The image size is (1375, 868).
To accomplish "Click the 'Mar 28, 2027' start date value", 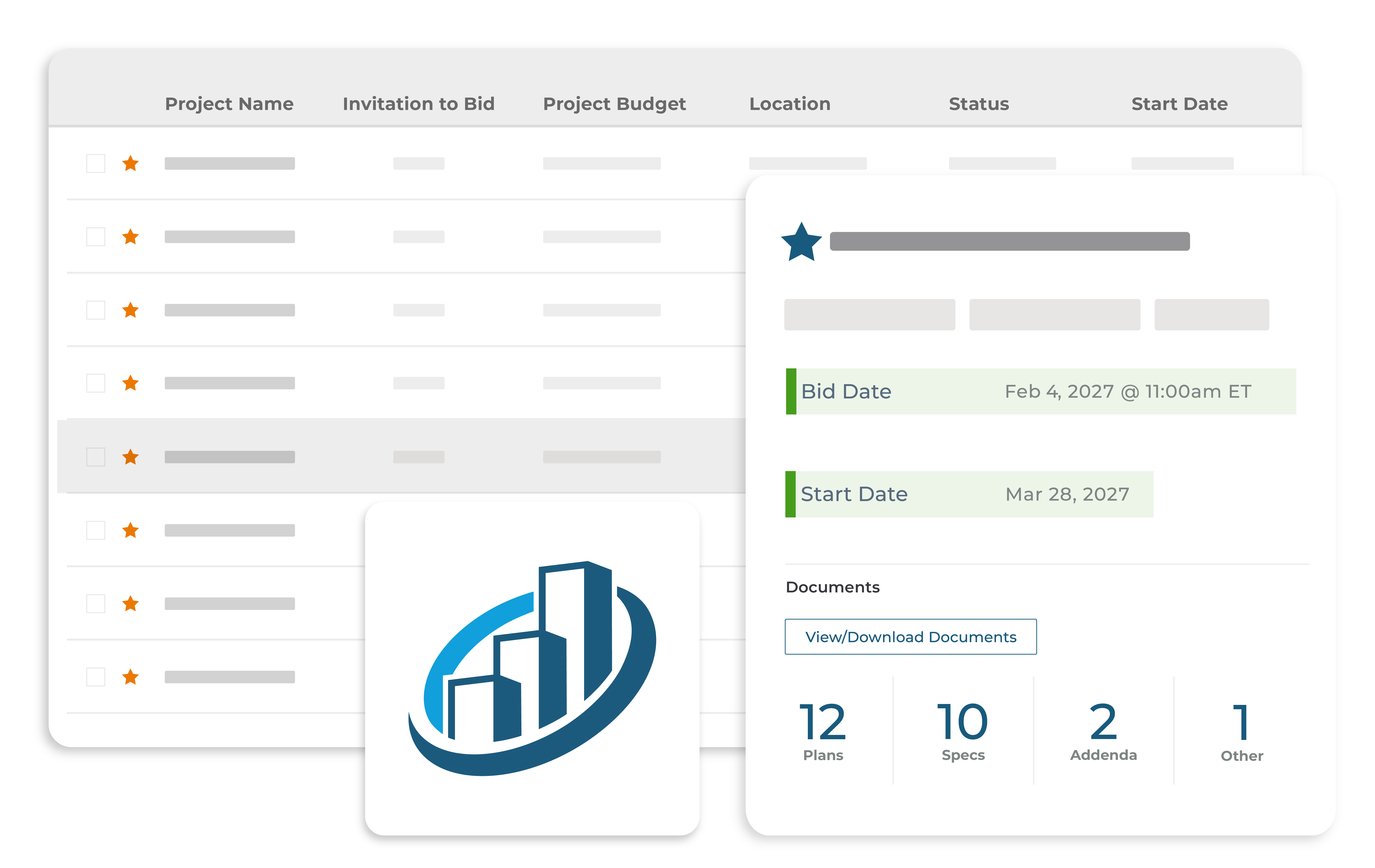I will tap(1067, 494).
